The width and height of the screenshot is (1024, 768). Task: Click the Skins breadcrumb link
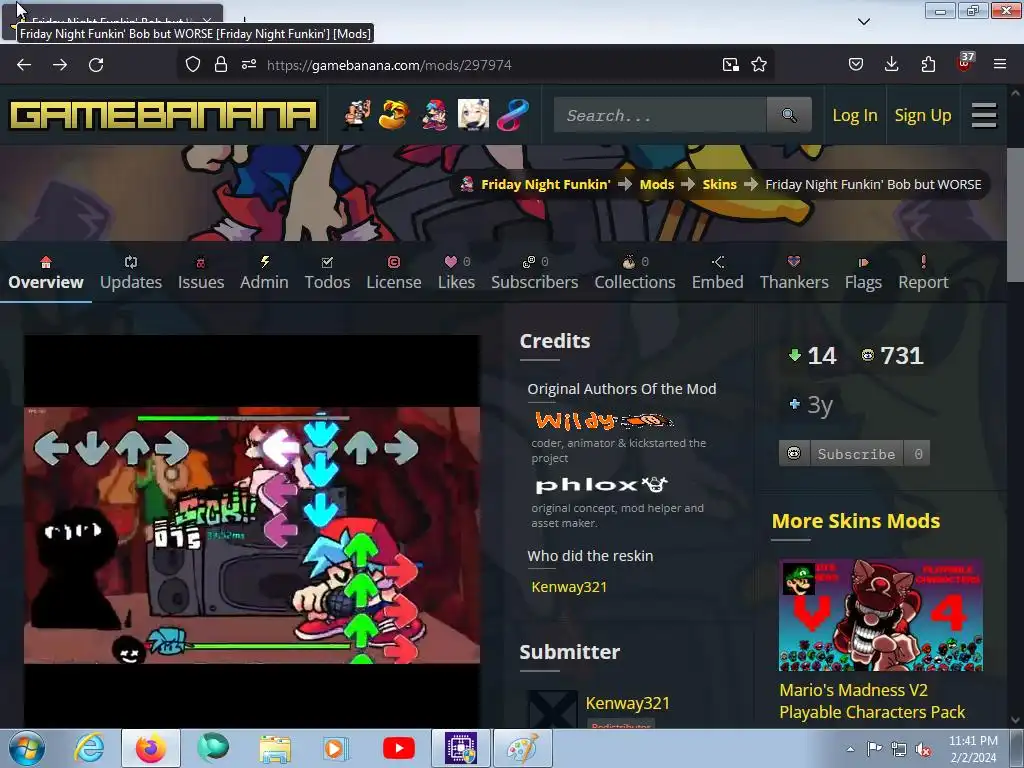(x=719, y=184)
